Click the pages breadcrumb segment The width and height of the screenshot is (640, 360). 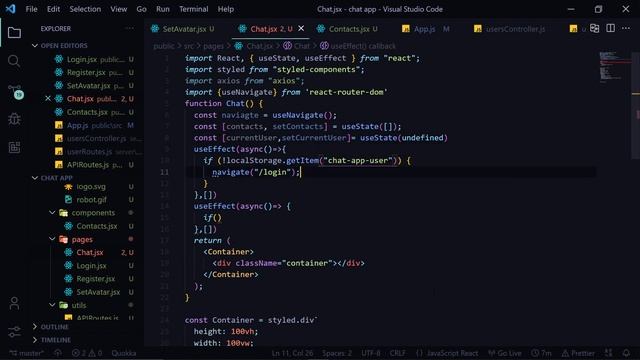pos(213,46)
